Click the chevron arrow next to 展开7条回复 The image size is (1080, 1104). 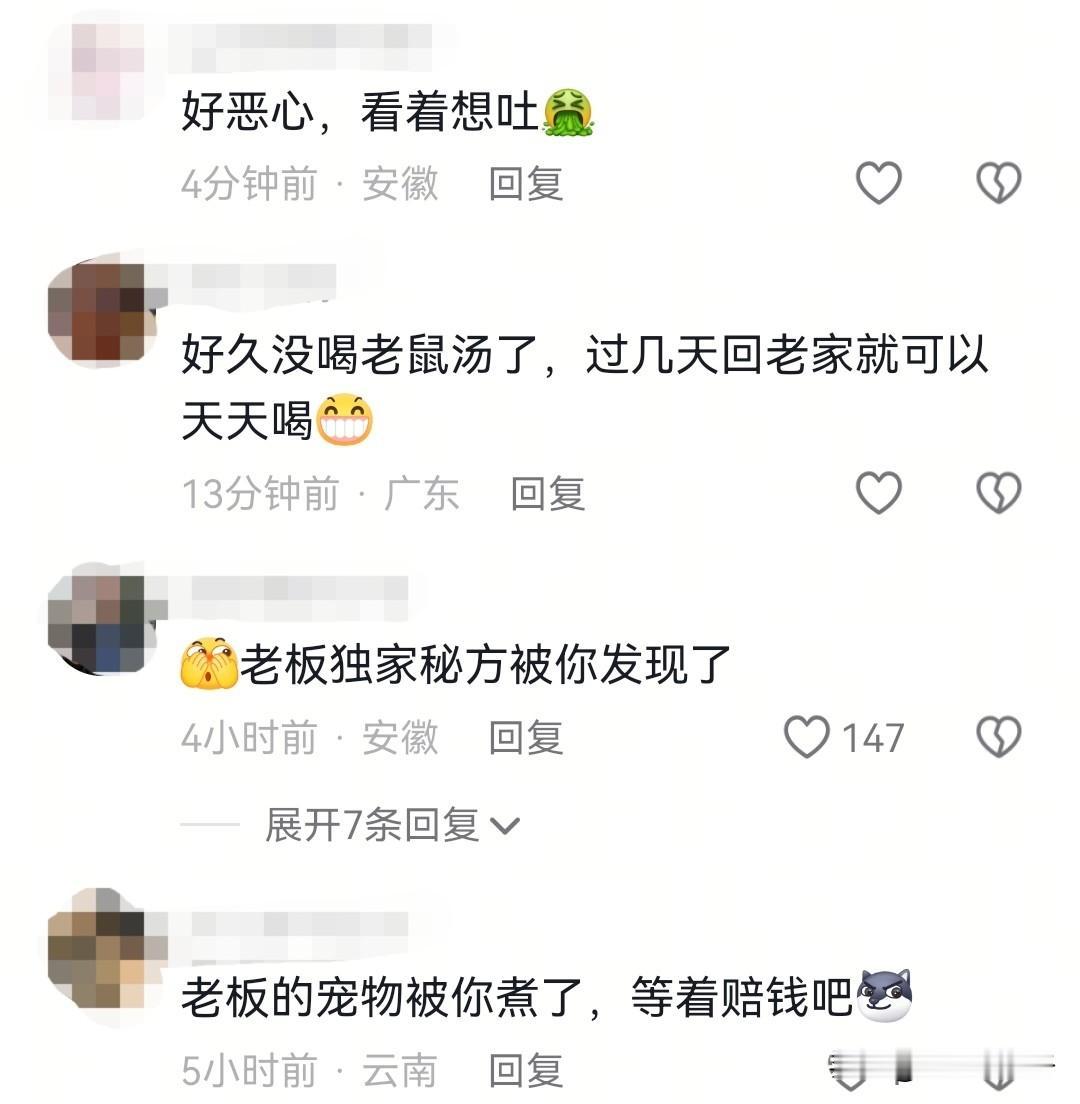point(505,826)
